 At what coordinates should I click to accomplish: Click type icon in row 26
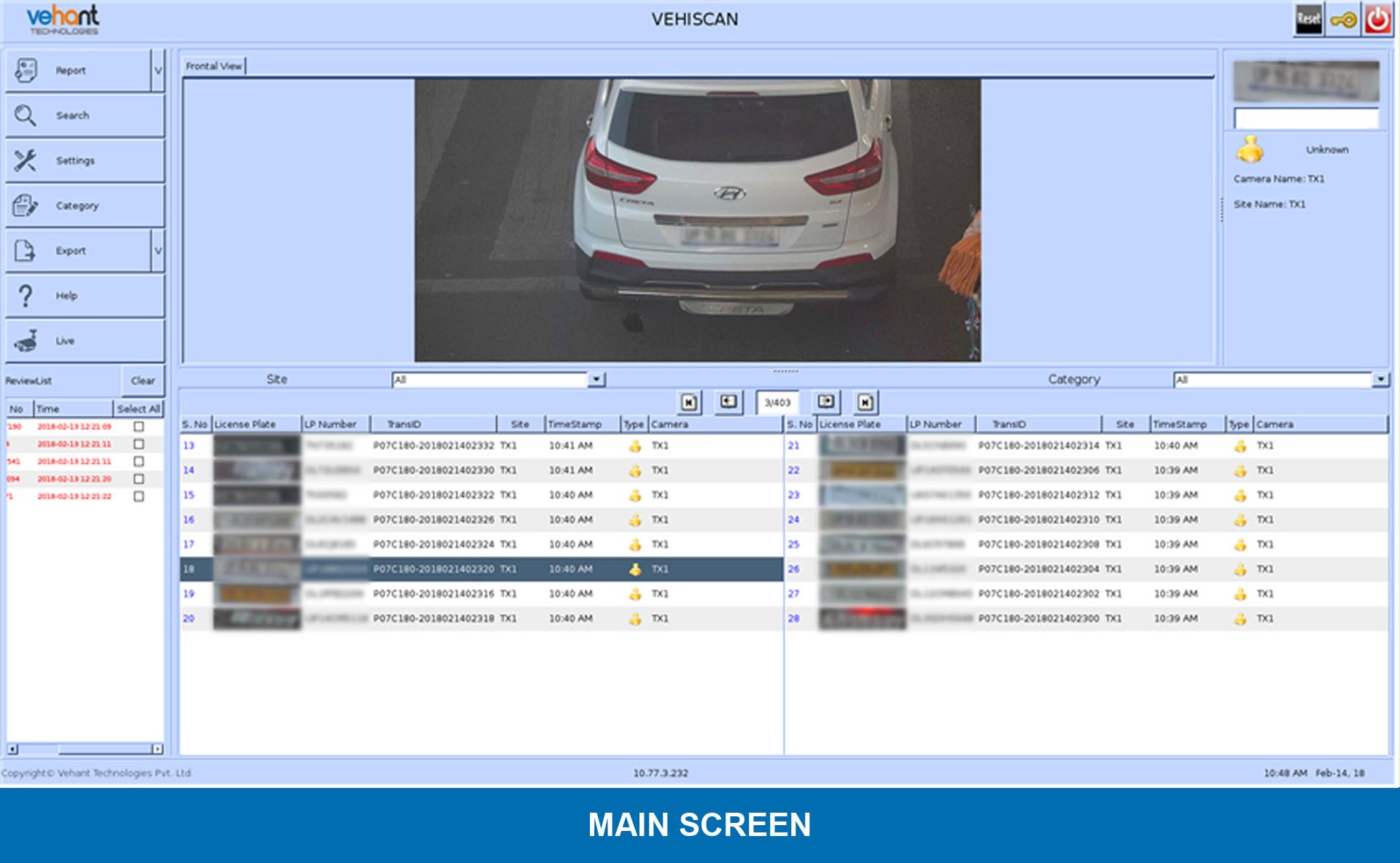point(1240,569)
